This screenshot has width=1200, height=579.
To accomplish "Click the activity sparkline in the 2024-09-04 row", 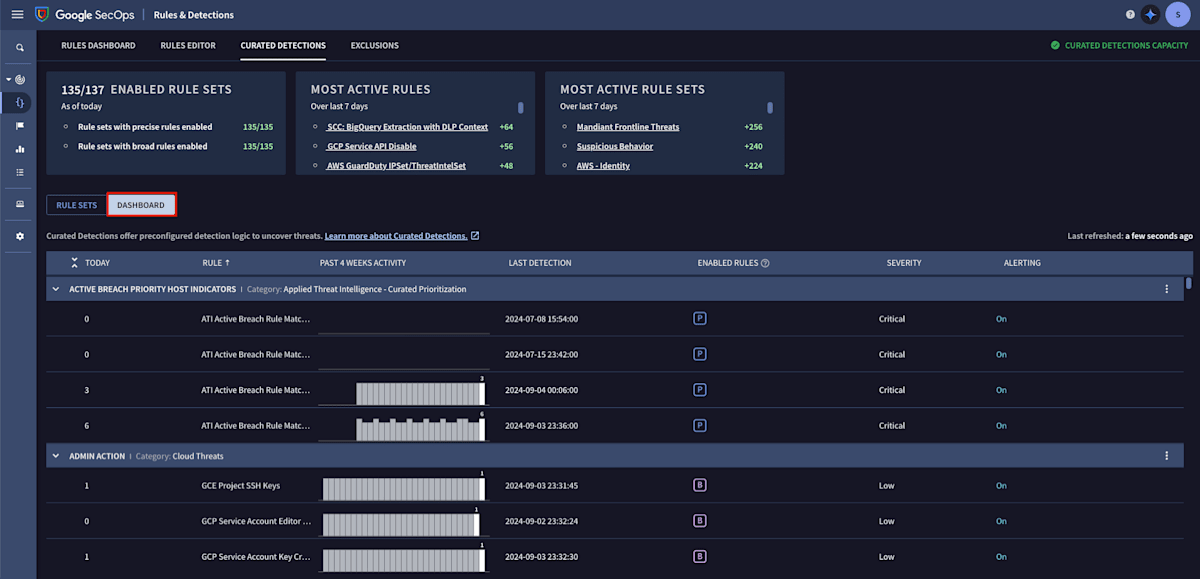I will [404, 392].
